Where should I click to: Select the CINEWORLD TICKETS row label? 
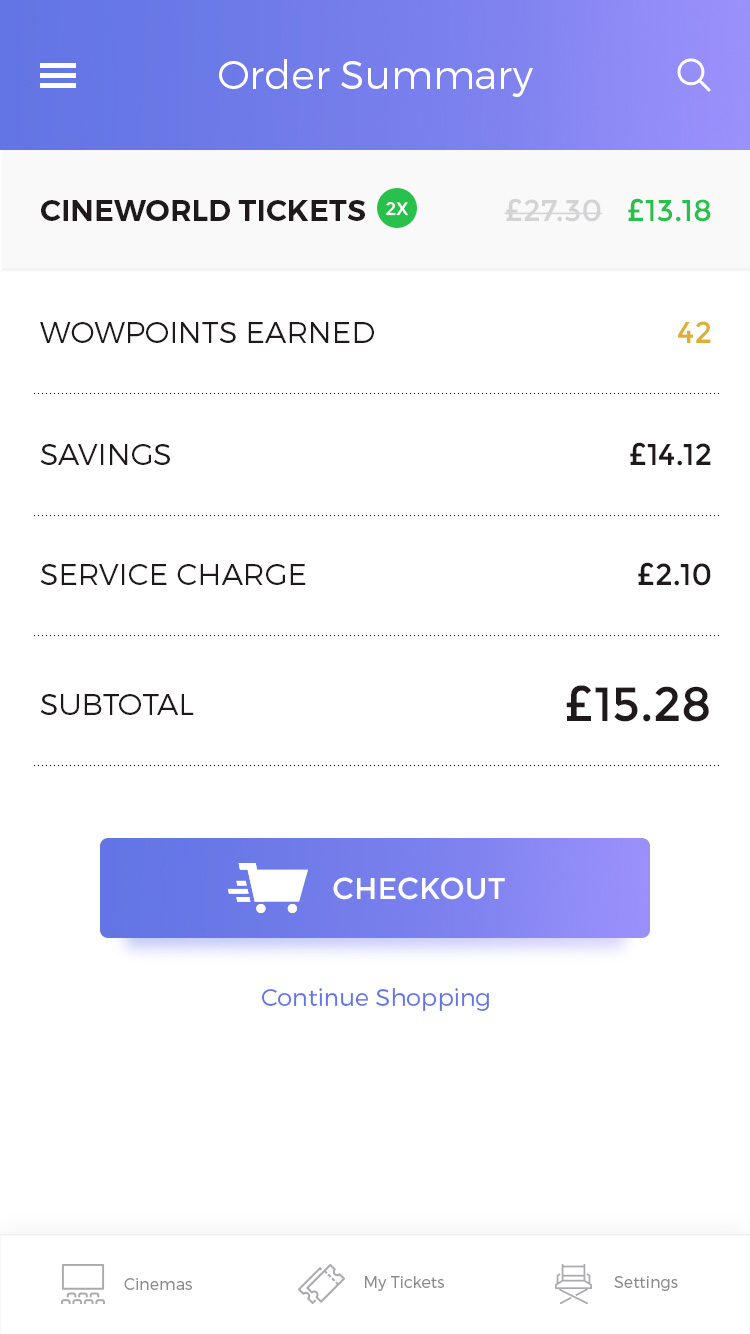pyautogui.click(x=203, y=211)
